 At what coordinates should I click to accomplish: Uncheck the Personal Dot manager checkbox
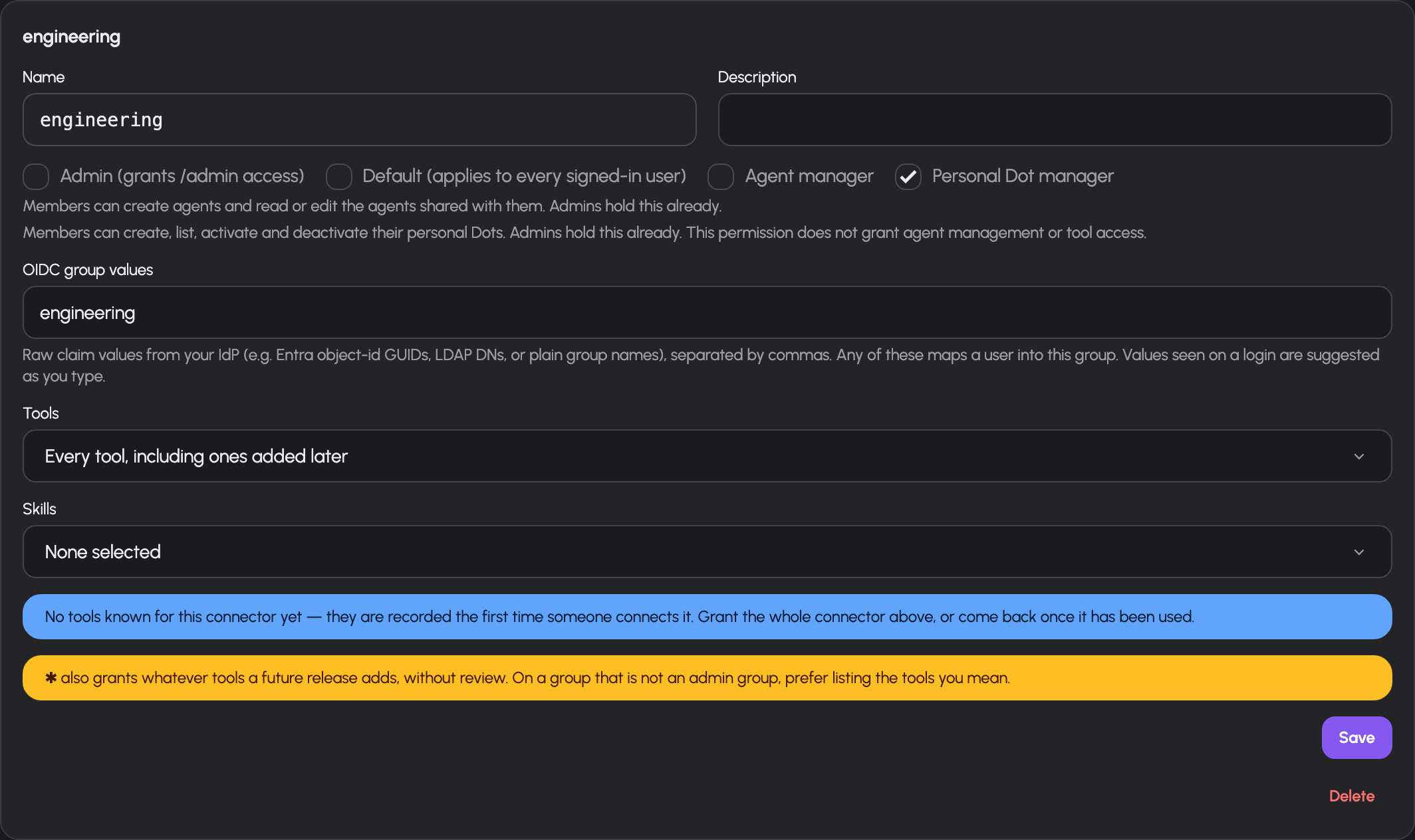[x=908, y=177]
